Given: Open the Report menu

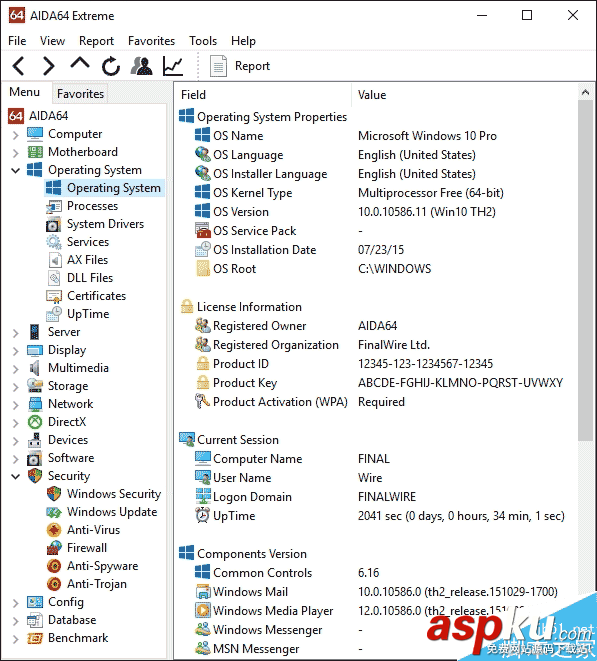Looking at the screenshot, I should (x=96, y=41).
